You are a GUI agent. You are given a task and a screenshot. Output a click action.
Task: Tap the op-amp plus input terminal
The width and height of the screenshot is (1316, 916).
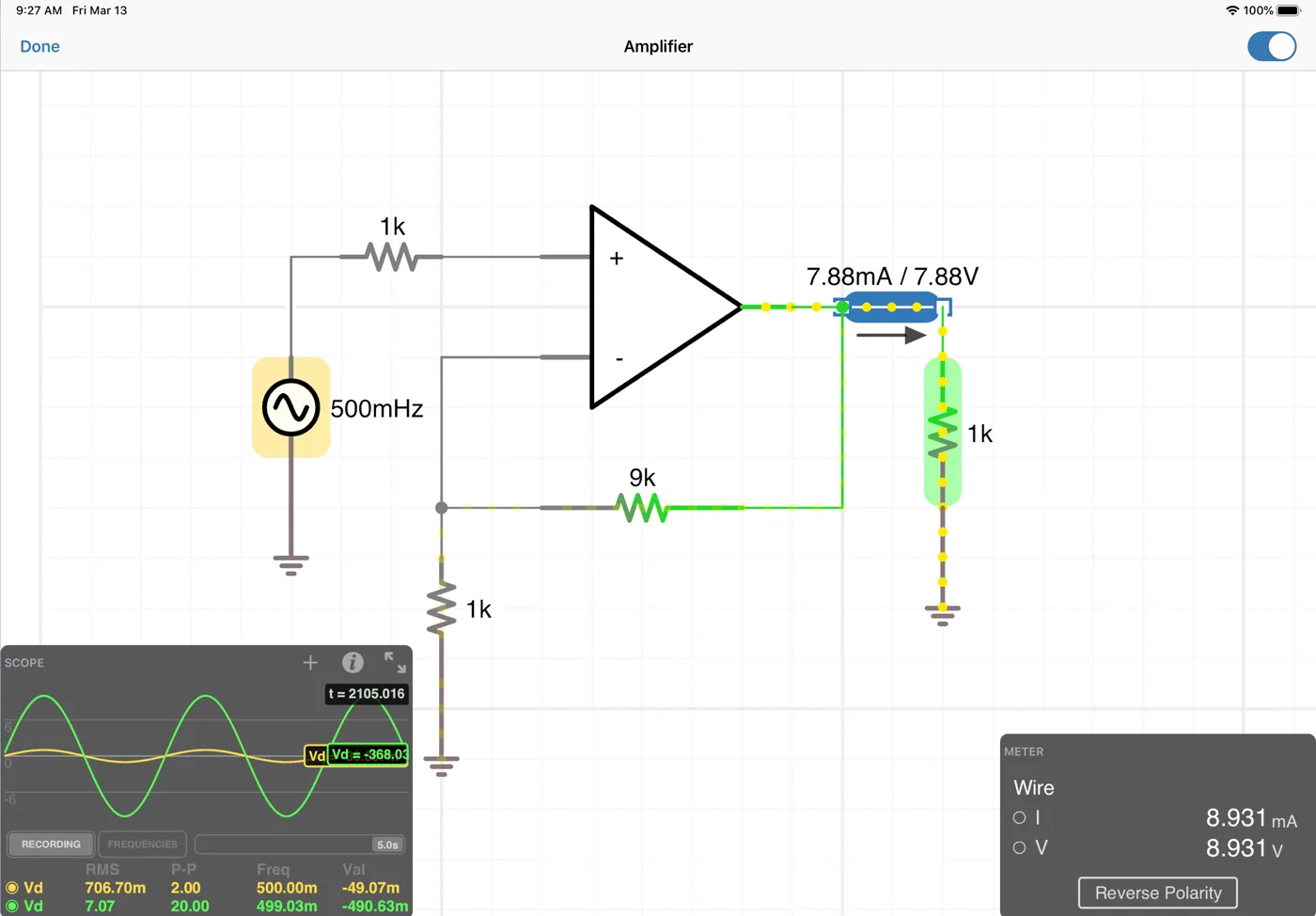pyautogui.click(x=617, y=258)
